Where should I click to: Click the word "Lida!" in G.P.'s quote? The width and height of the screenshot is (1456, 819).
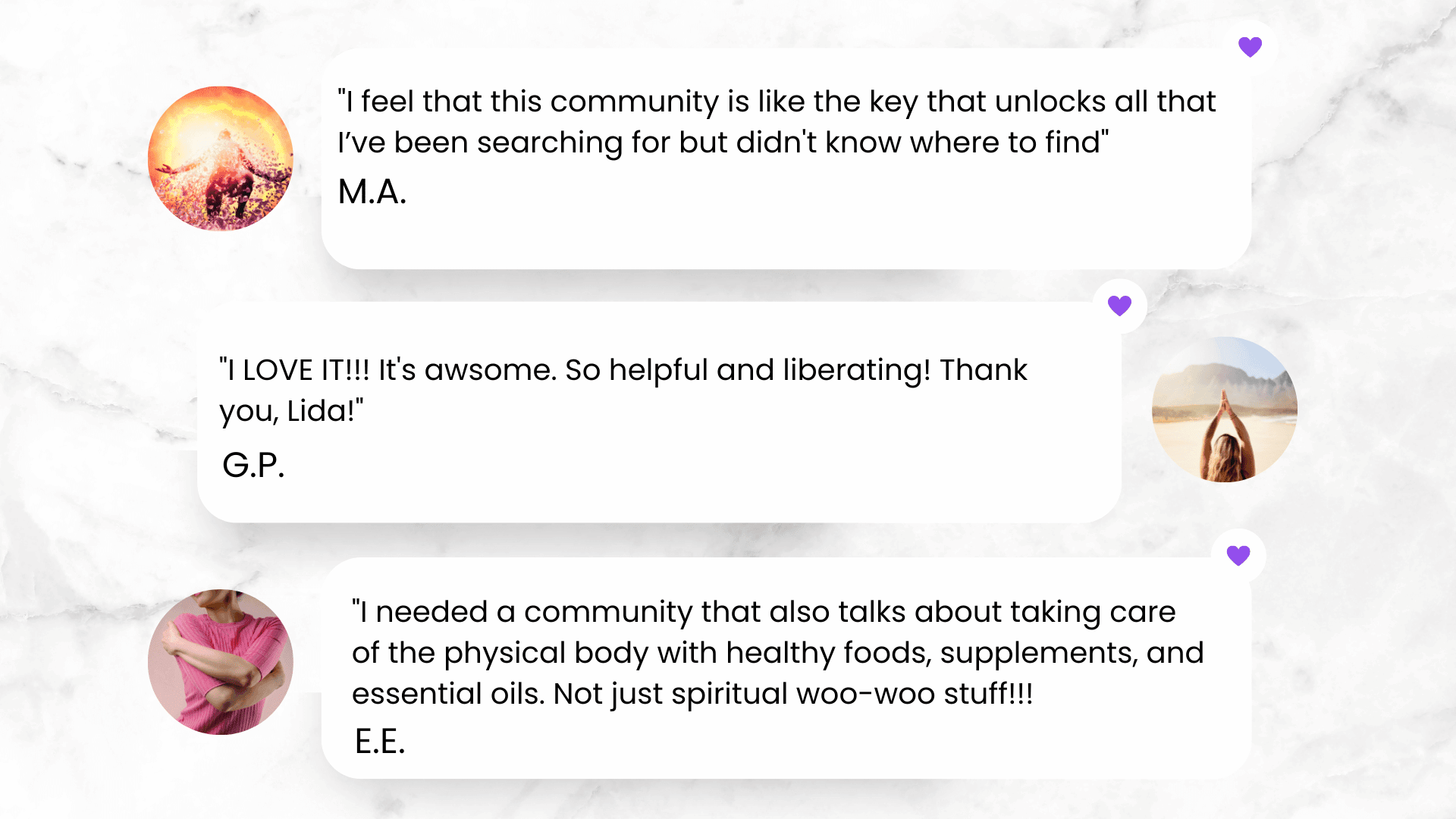[325, 411]
